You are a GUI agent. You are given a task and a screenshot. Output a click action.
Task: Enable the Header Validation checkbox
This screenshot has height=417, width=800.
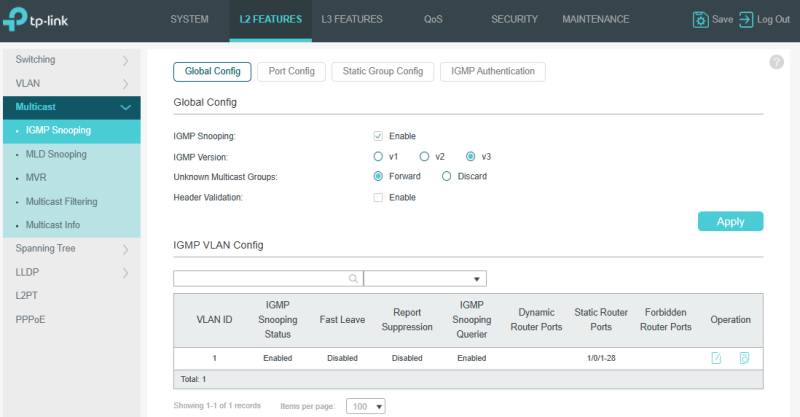(x=378, y=197)
